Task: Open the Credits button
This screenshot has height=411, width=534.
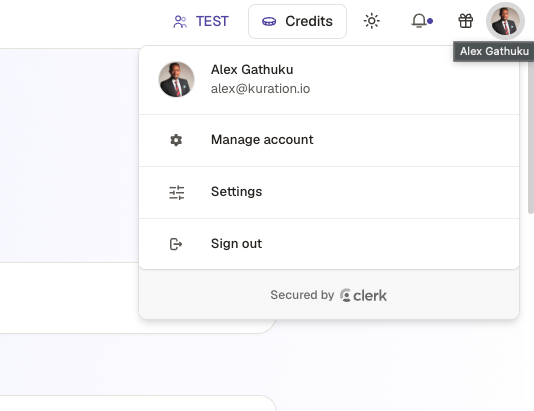Action: click(297, 21)
